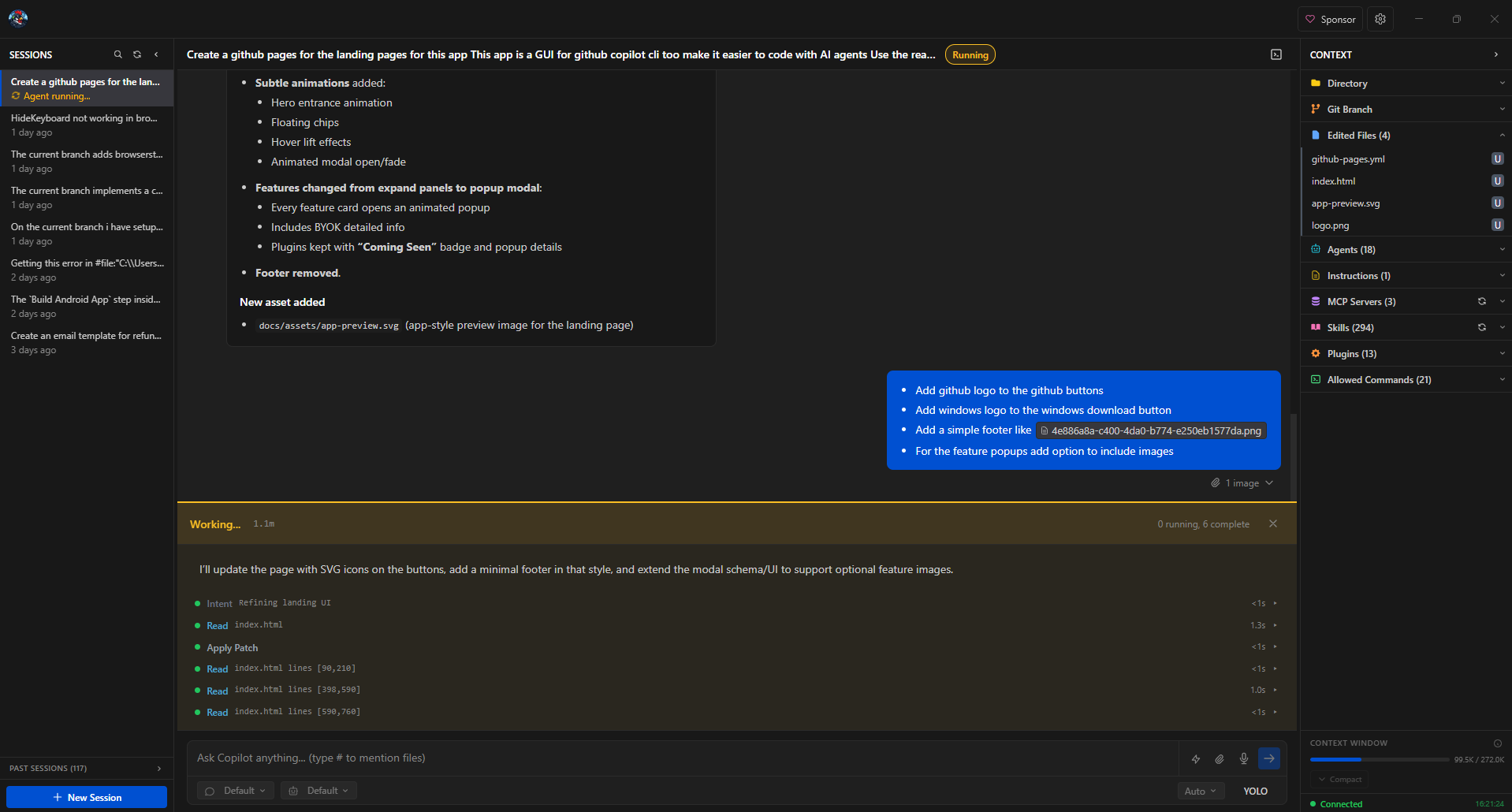Image resolution: width=1512 pixels, height=812 pixels.
Task: Click the Agents robot icon
Action: [1316, 249]
